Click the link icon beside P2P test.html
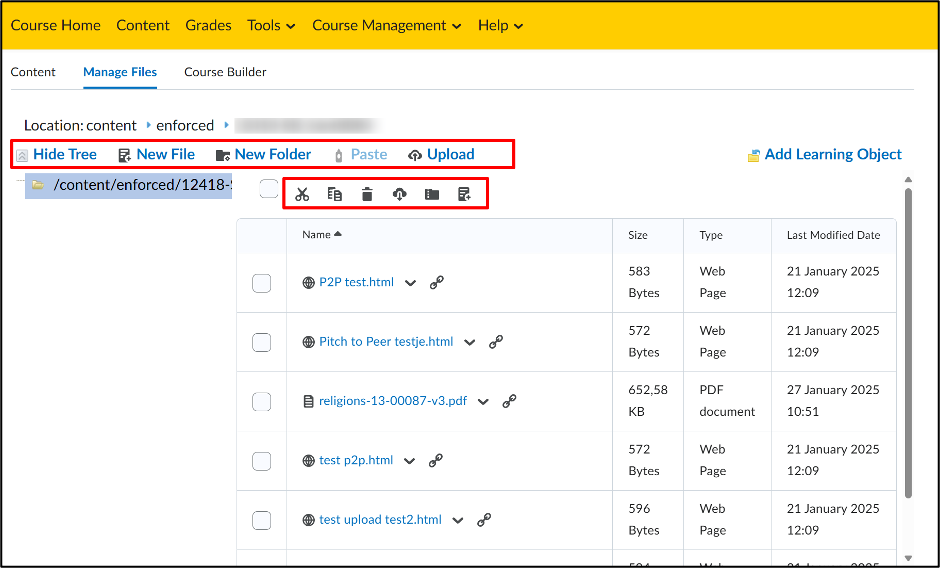The width and height of the screenshot is (940, 568). tap(436, 283)
